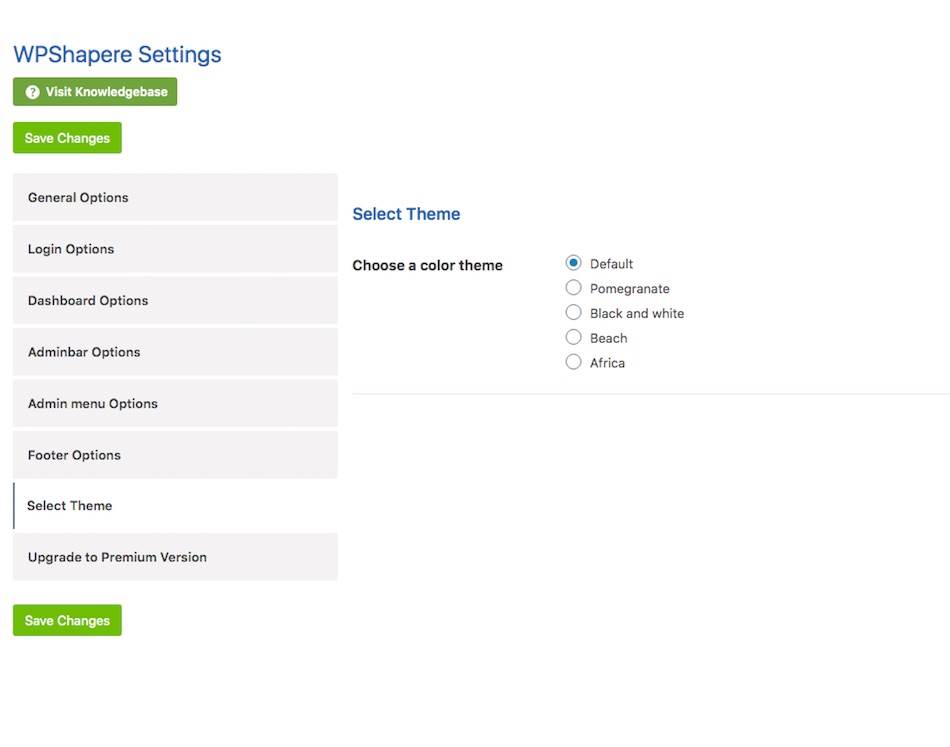Screen dimensions: 950x747
Task: Open the General Options tab
Action: [x=175, y=198]
